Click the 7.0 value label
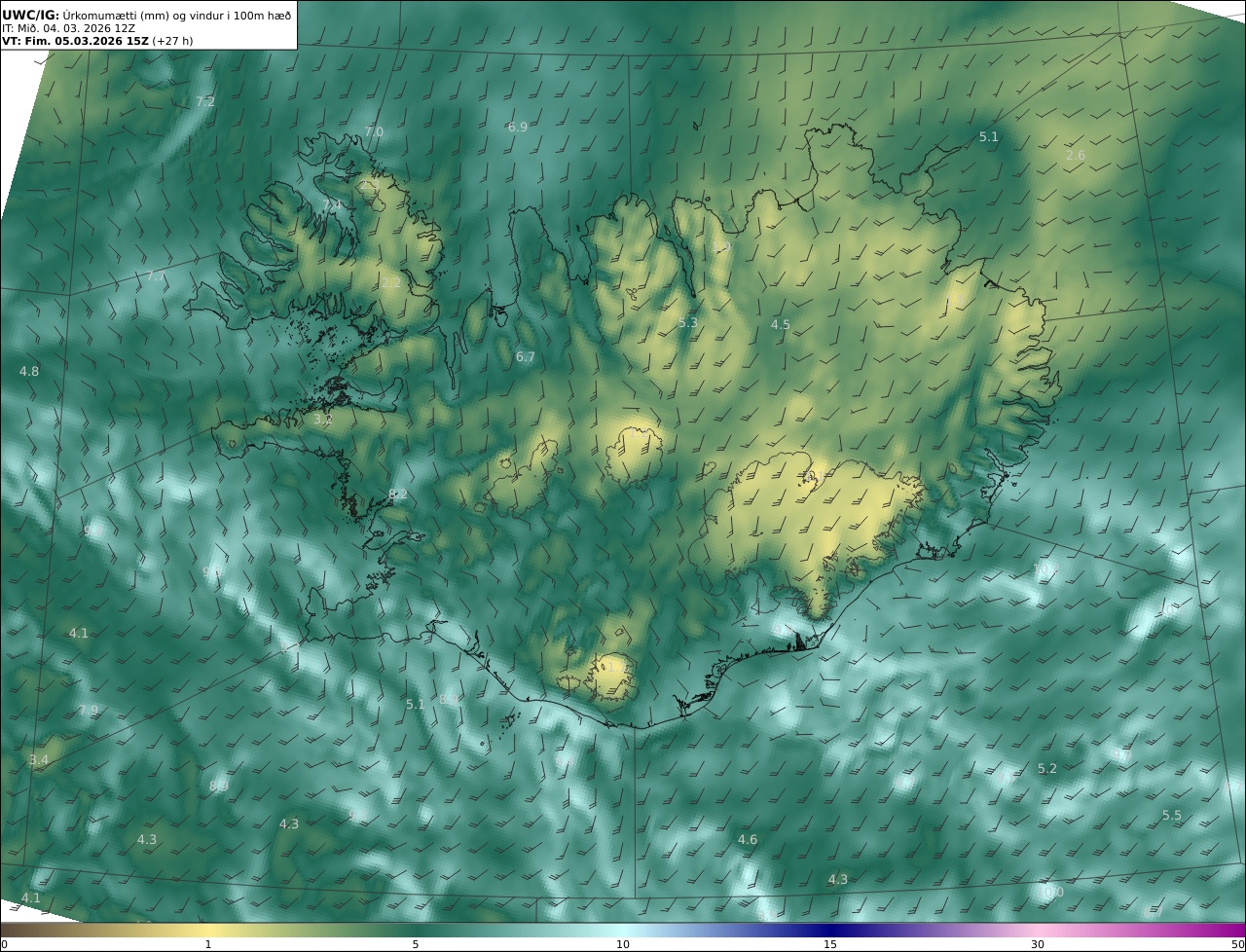This screenshot has height=952, width=1246. click(374, 131)
